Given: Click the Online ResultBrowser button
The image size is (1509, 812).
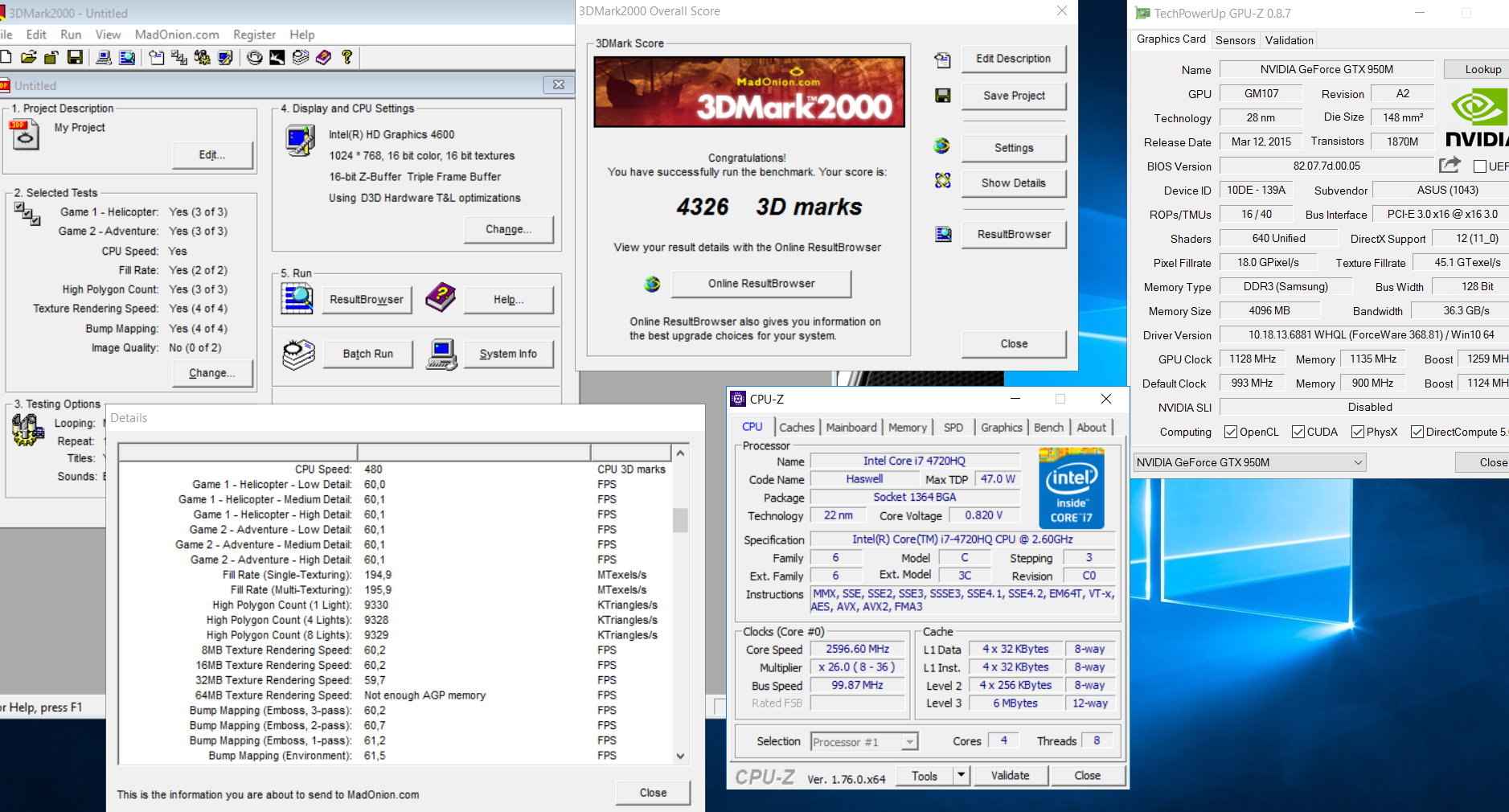Looking at the screenshot, I should [761, 284].
